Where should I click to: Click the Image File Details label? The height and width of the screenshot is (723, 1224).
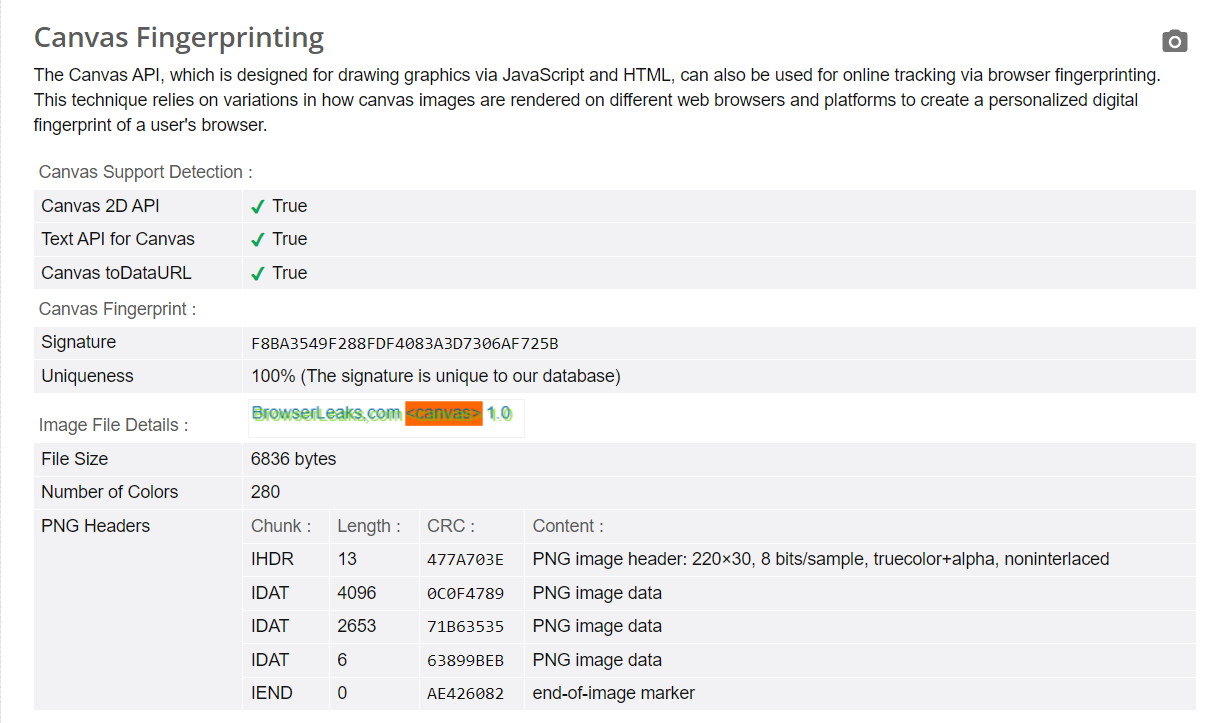point(114,425)
